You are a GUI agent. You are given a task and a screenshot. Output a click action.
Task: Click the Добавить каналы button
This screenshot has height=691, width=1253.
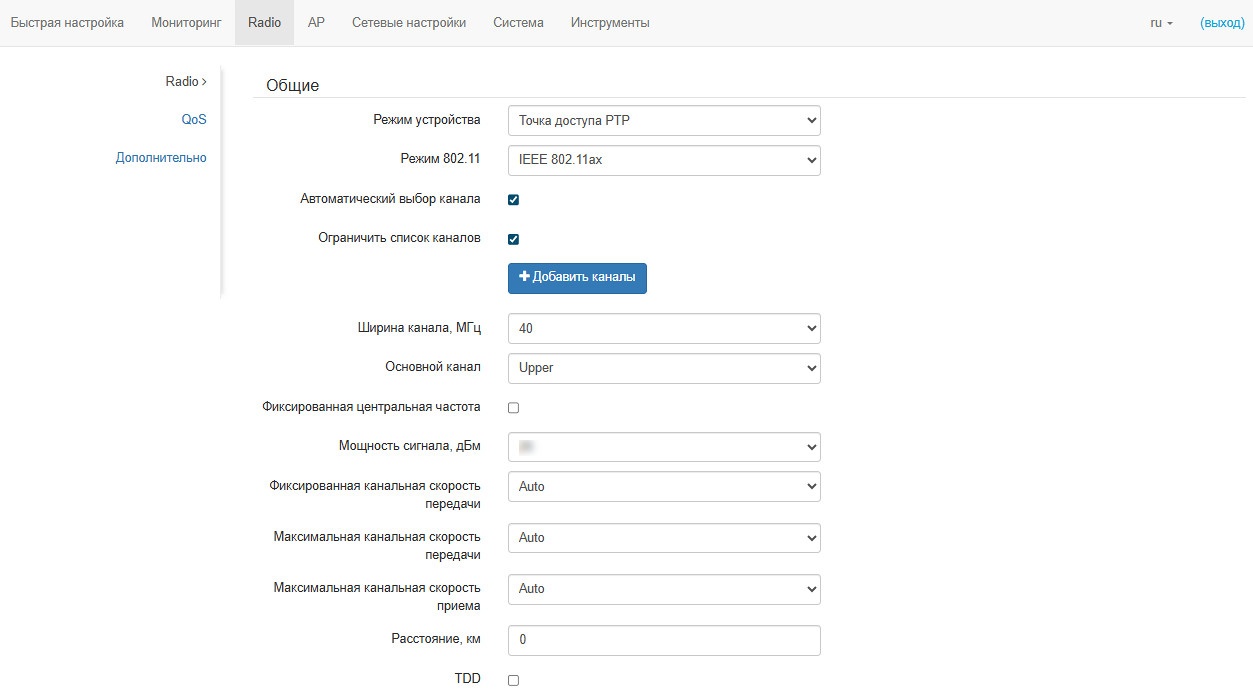tap(577, 278)
